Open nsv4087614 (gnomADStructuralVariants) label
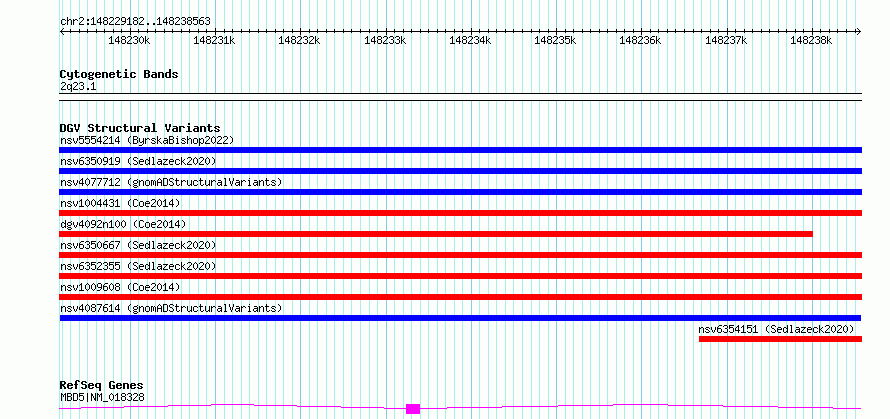 click(x=171, y=308)
